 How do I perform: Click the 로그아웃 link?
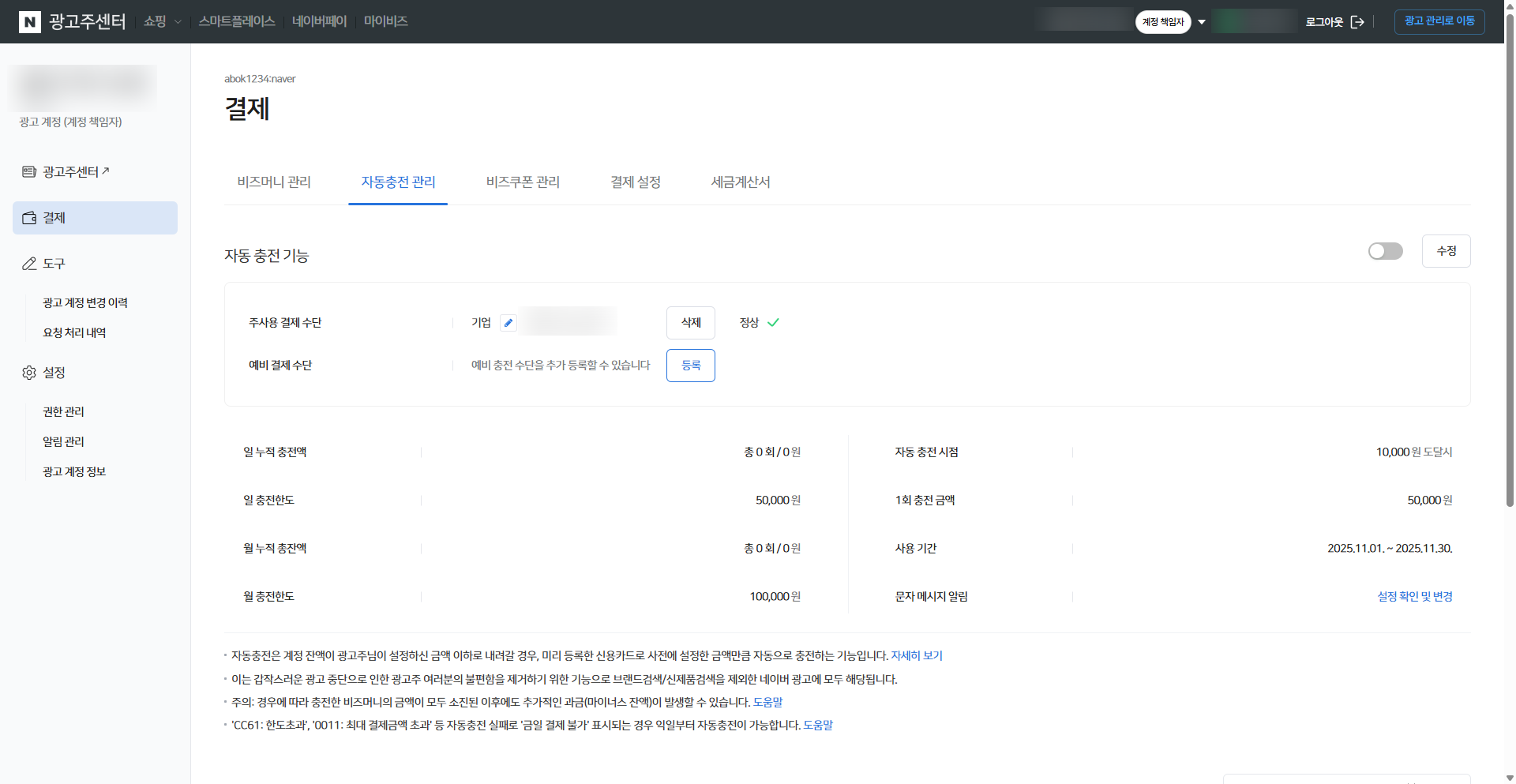tap(1324, 22)
